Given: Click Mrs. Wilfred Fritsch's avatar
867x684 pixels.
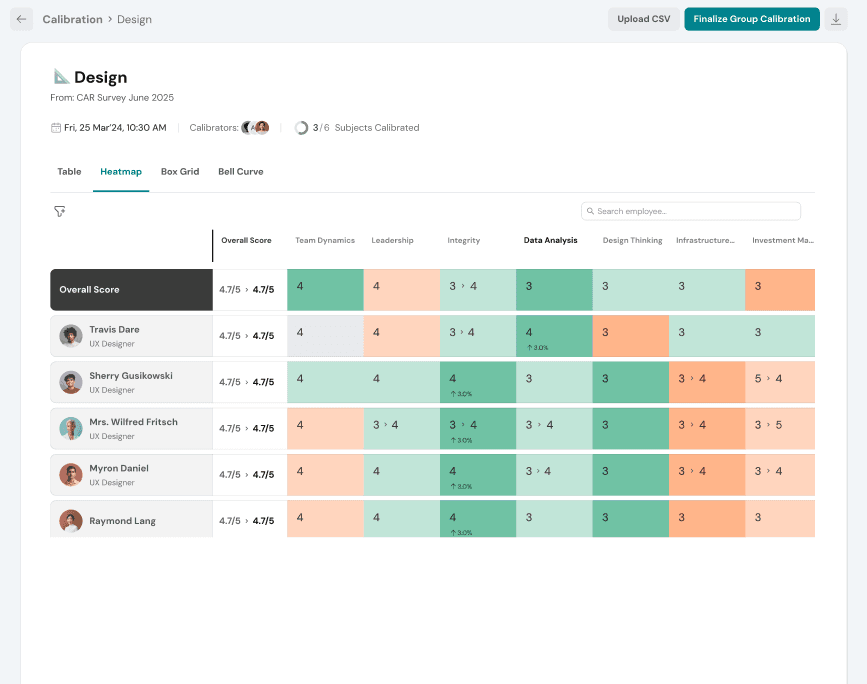Looking at the screenshot, I should [71, 429].
